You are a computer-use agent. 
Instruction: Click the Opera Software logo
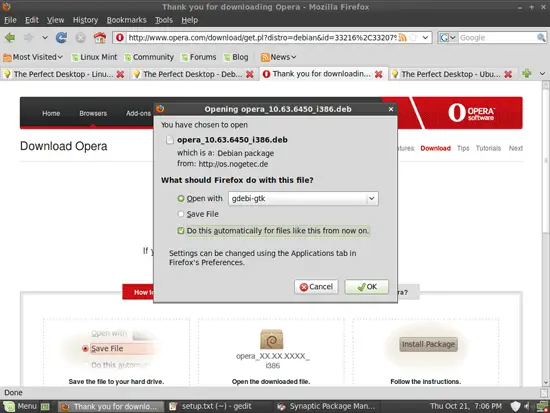pos(471,113)
